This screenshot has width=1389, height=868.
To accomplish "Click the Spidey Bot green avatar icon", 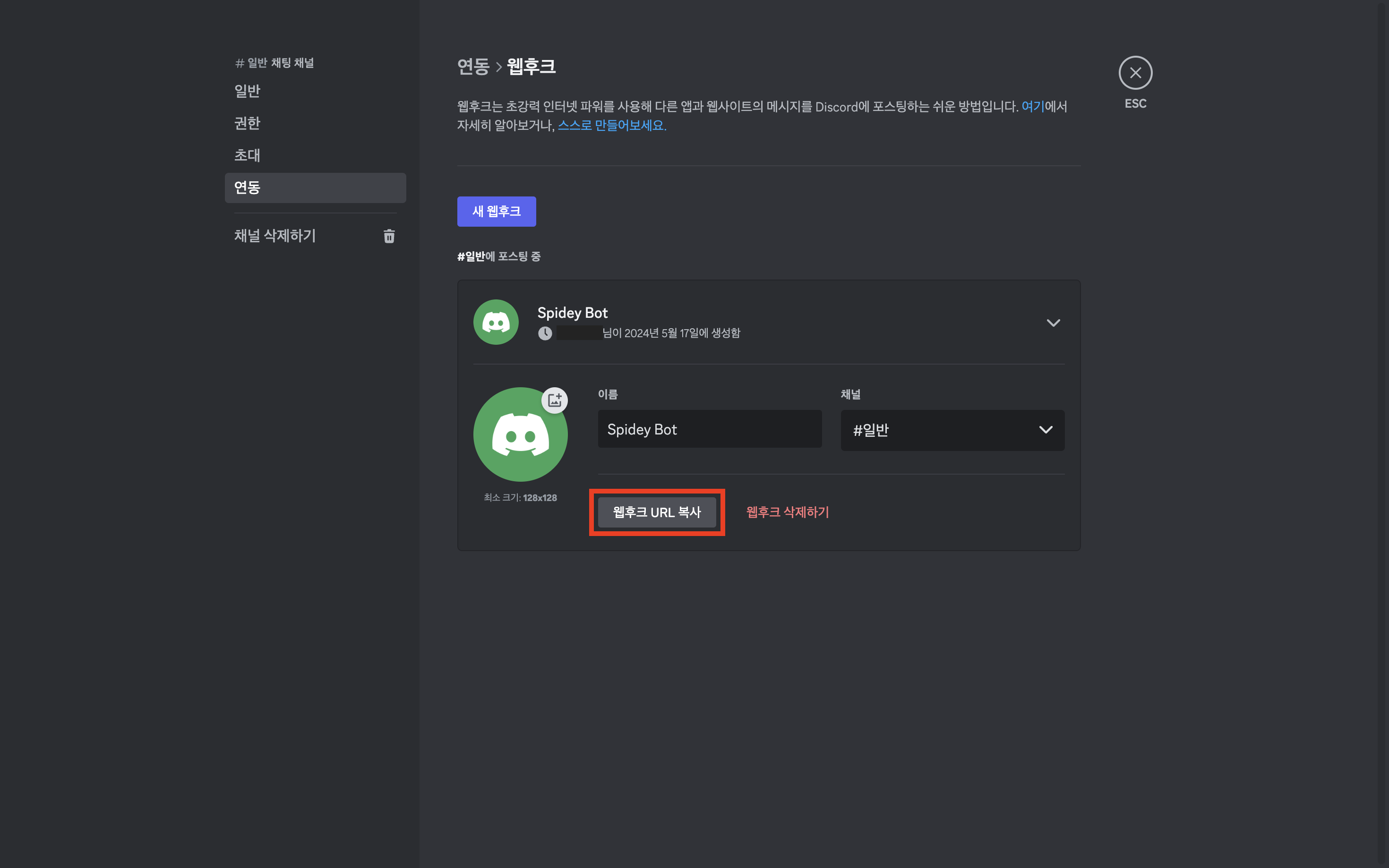I will [520, 434].
